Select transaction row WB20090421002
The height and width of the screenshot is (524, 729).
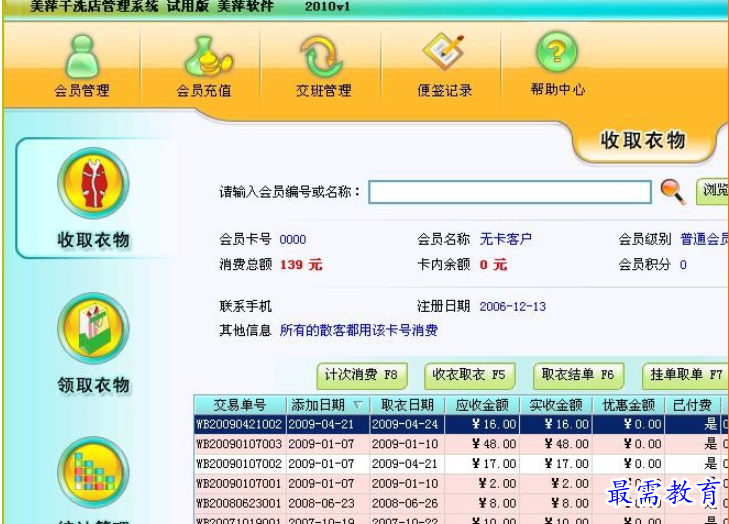(239, 425)
